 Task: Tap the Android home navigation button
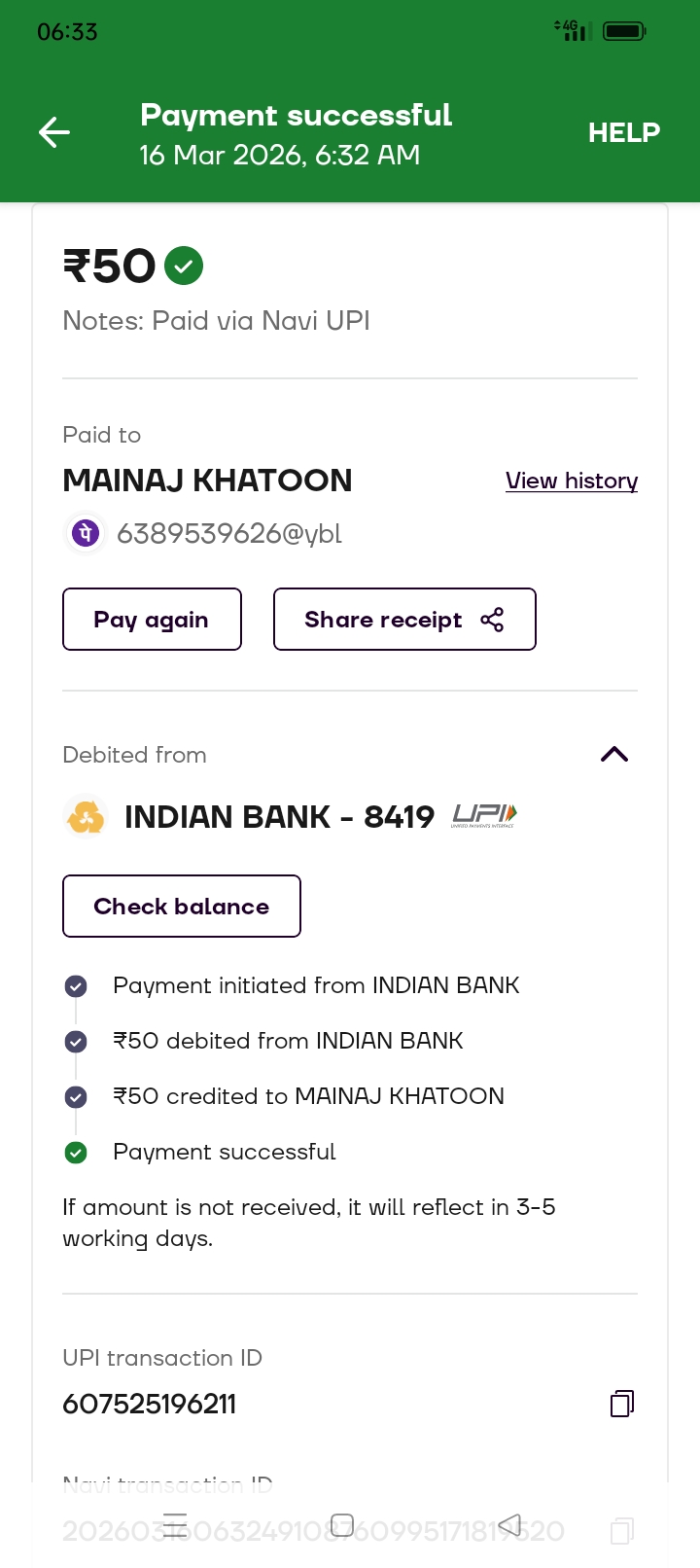pyautogui.click(x=342, y=1523)
